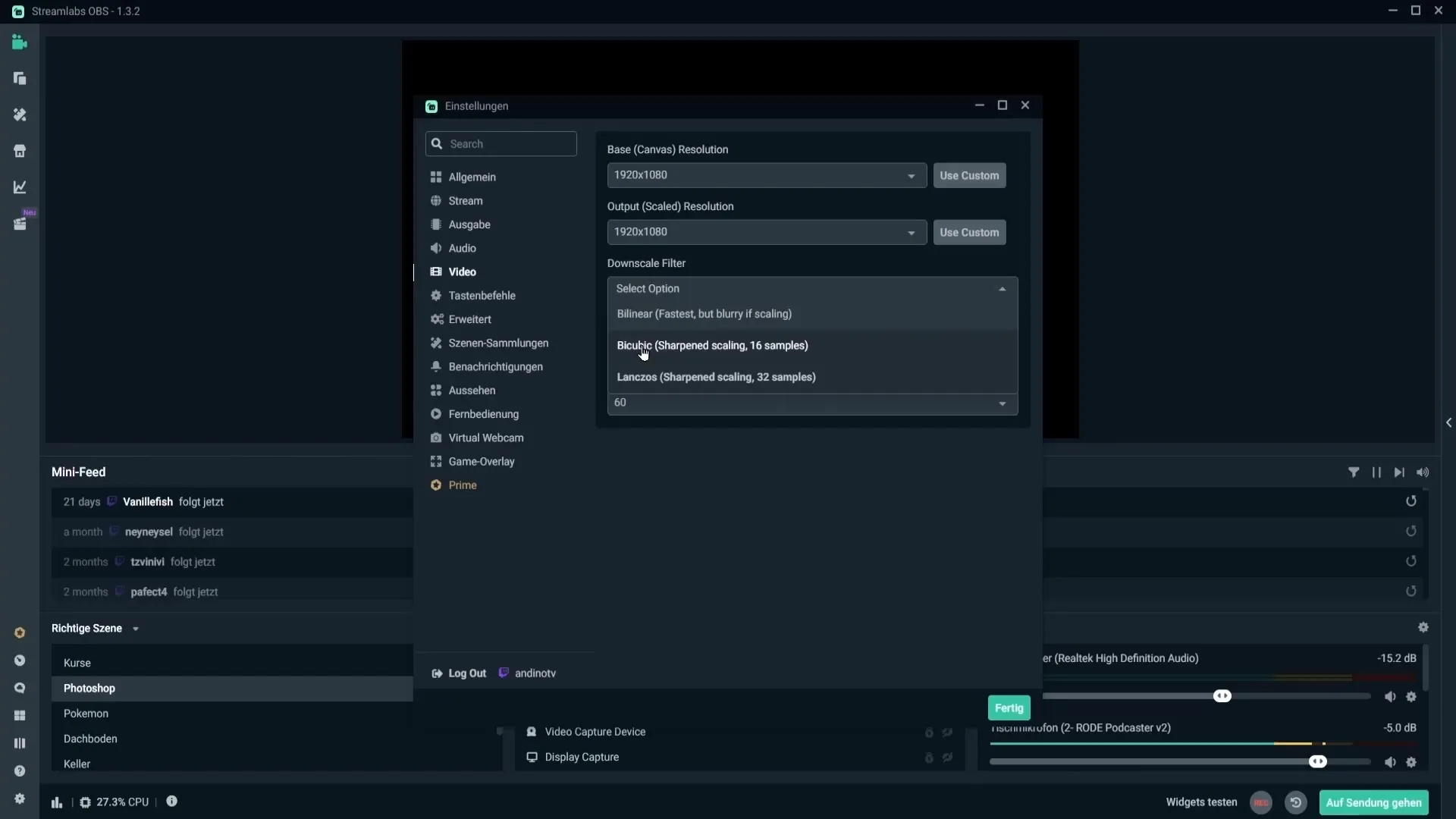Toggle lock on Video Capture Device source
This screenshot has height=819, width=1456.
point(929,733)
